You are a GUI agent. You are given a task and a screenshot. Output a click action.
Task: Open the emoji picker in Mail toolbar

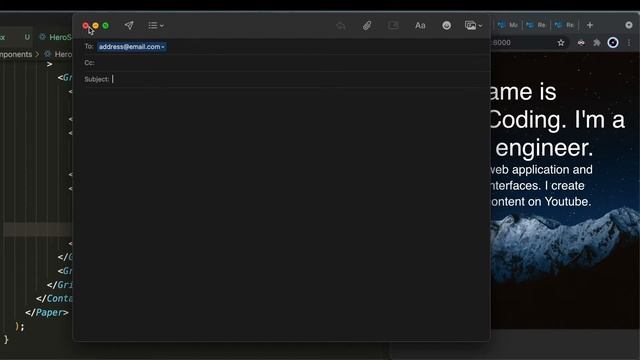(x=447, y=26)
